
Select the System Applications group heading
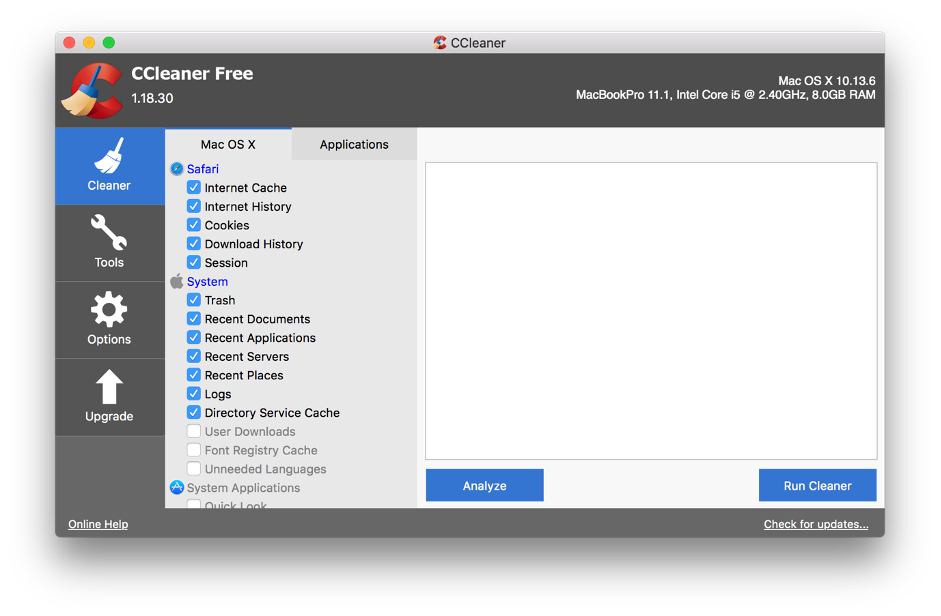click(243, 488)
